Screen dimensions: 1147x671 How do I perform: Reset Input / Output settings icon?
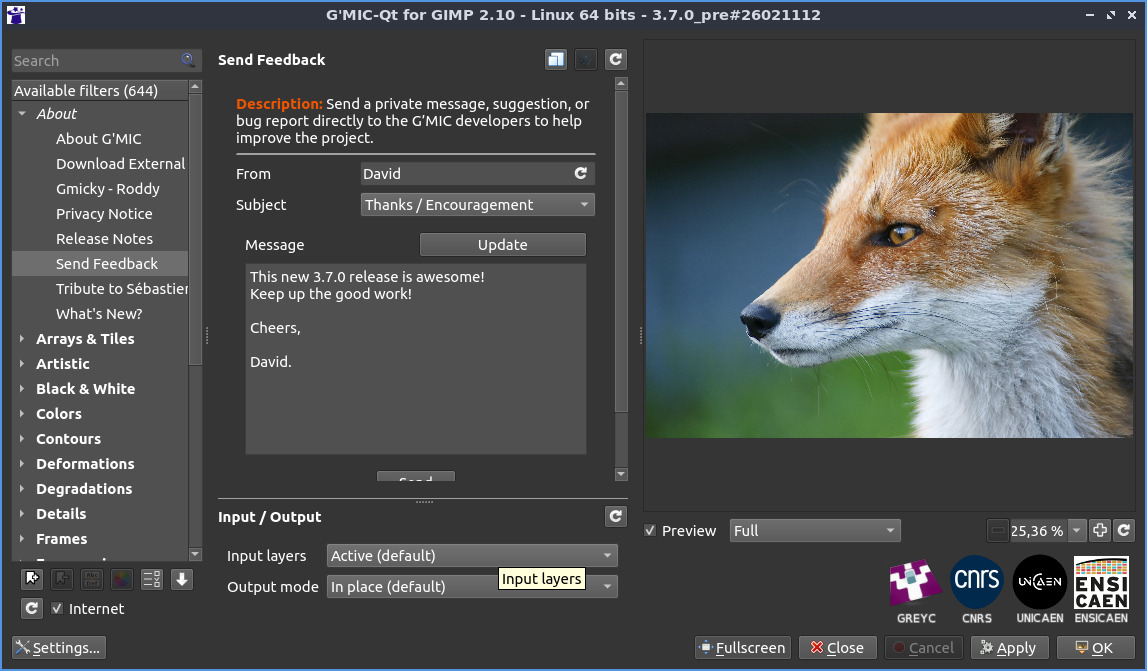click(x=616, y=517)
